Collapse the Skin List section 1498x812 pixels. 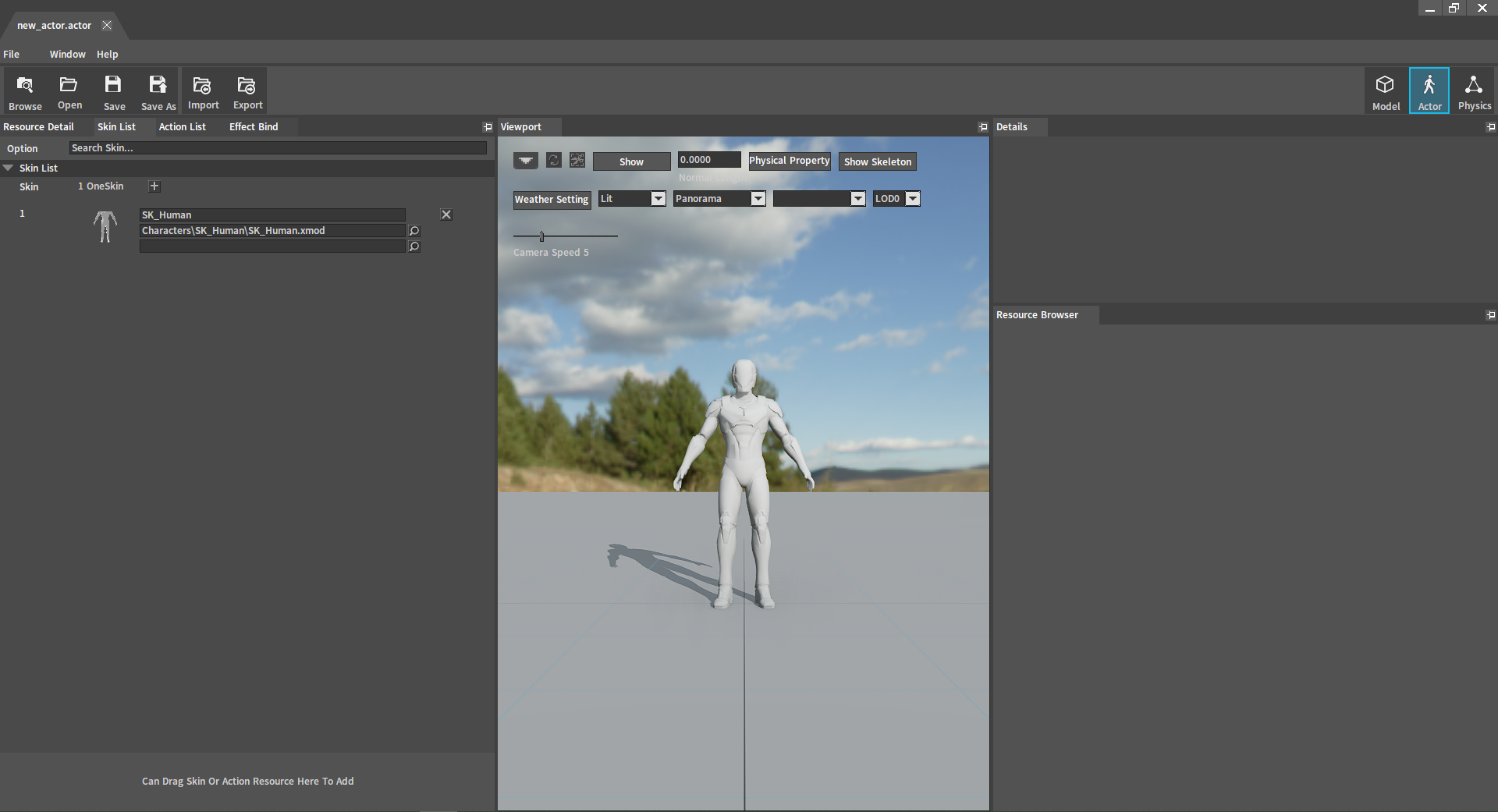pyautogui.click(x=8, y=168)
